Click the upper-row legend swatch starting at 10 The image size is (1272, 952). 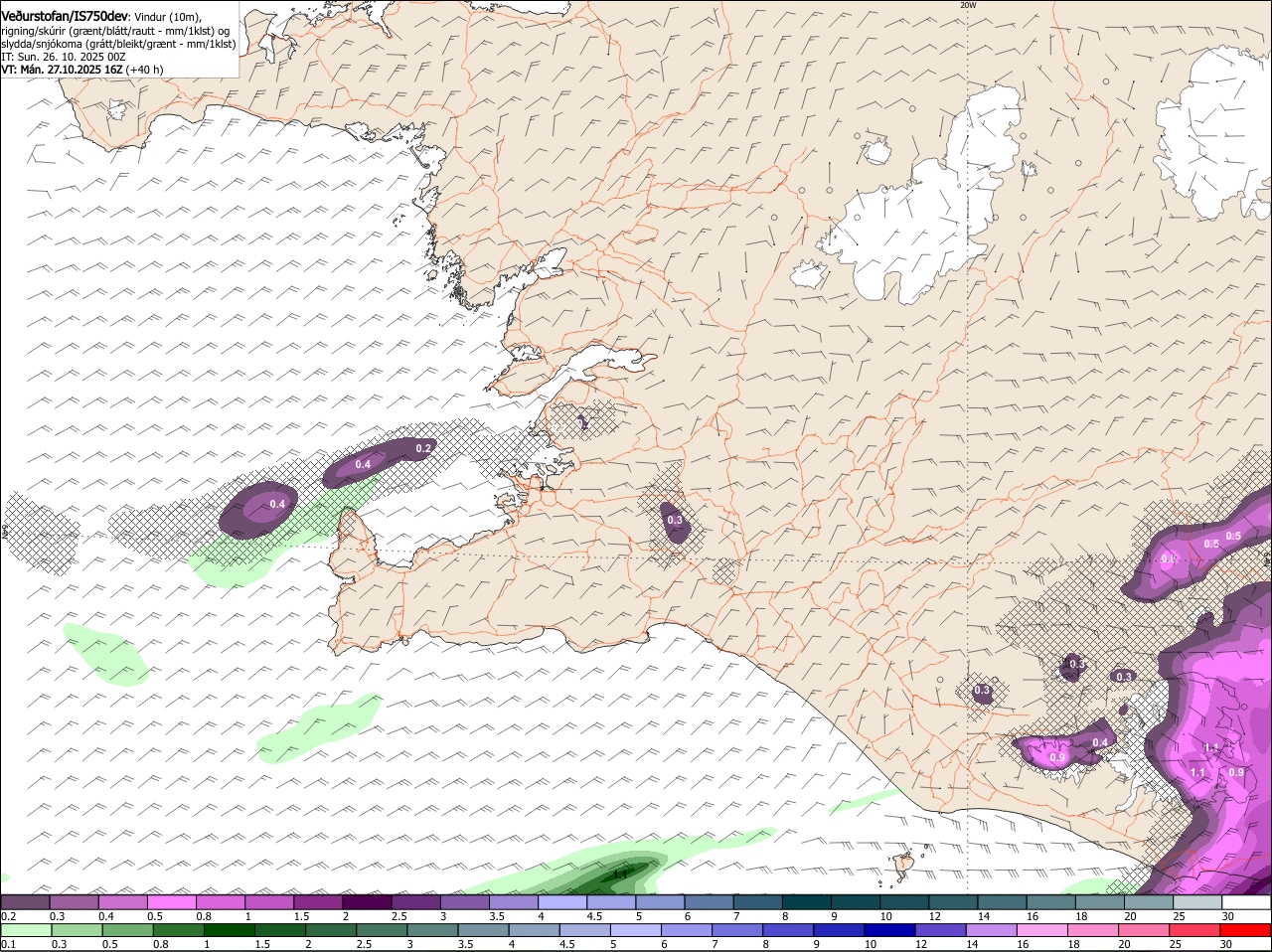pyautogui.click(x=904, y=902)
